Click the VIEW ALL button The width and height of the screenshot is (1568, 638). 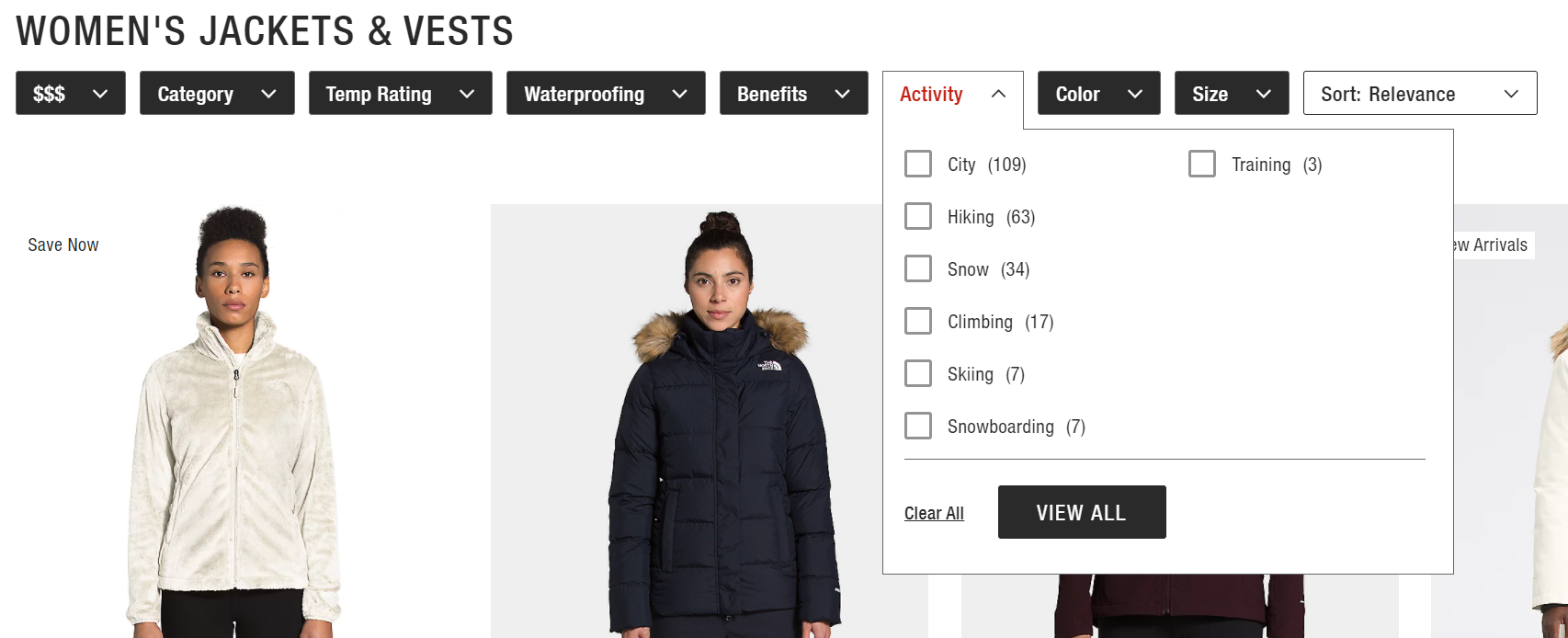pyautogui.click(x=1082, y=512)
